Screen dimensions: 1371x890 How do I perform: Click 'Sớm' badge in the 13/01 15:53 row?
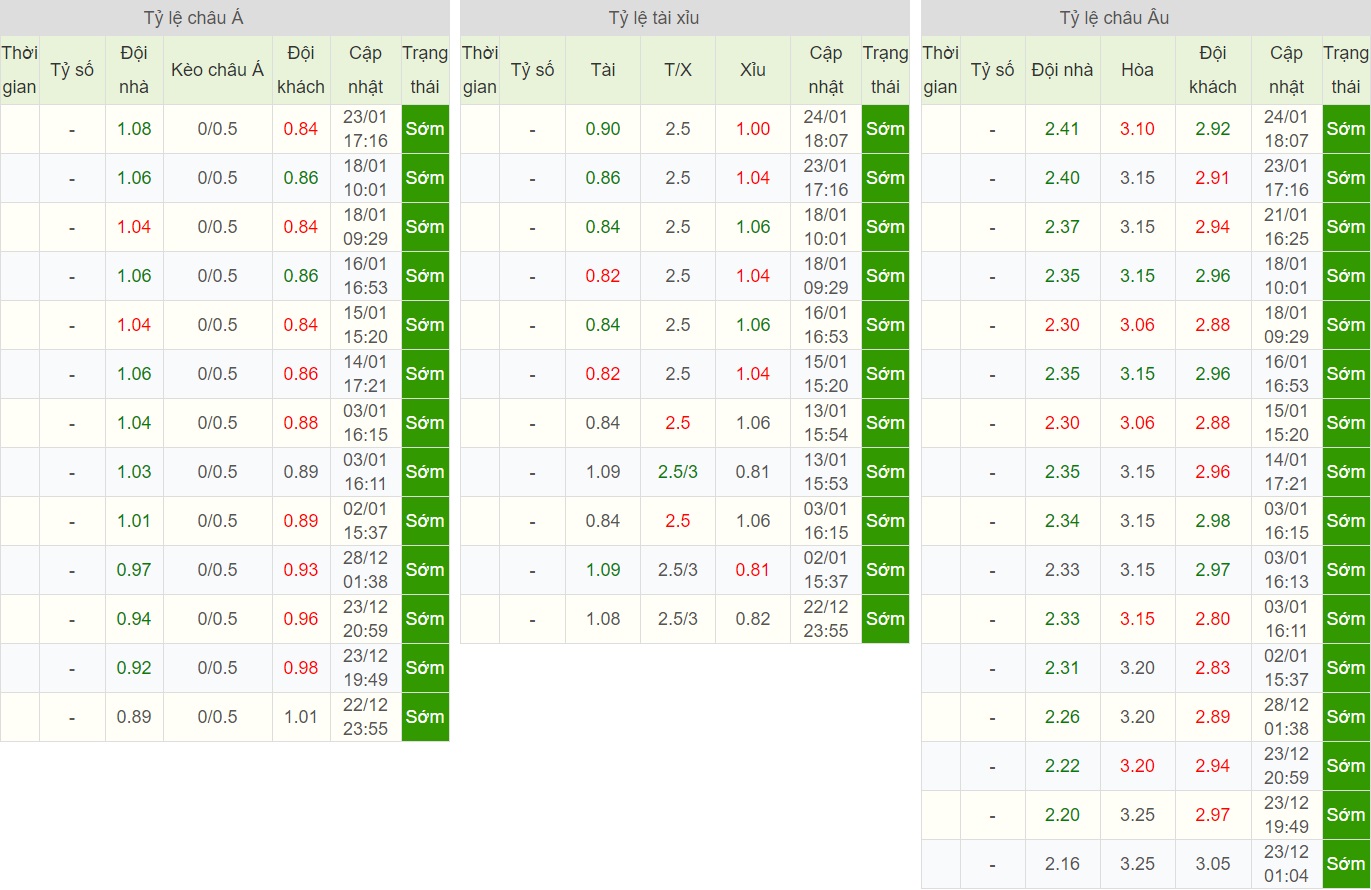click(x=886, y=472)
